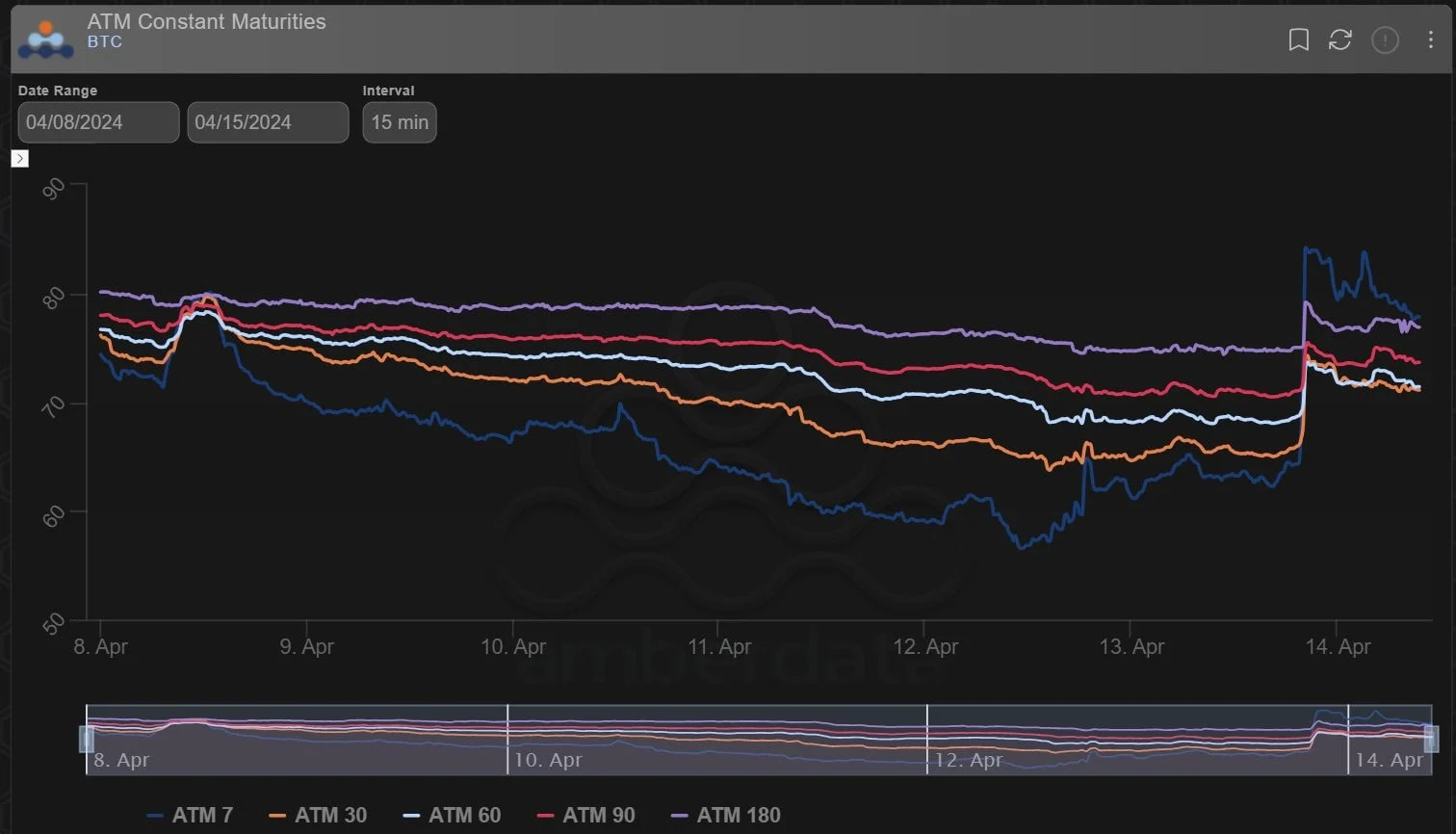
Task: Click the 11. Apr x-axis label
Action: (719, 646)
